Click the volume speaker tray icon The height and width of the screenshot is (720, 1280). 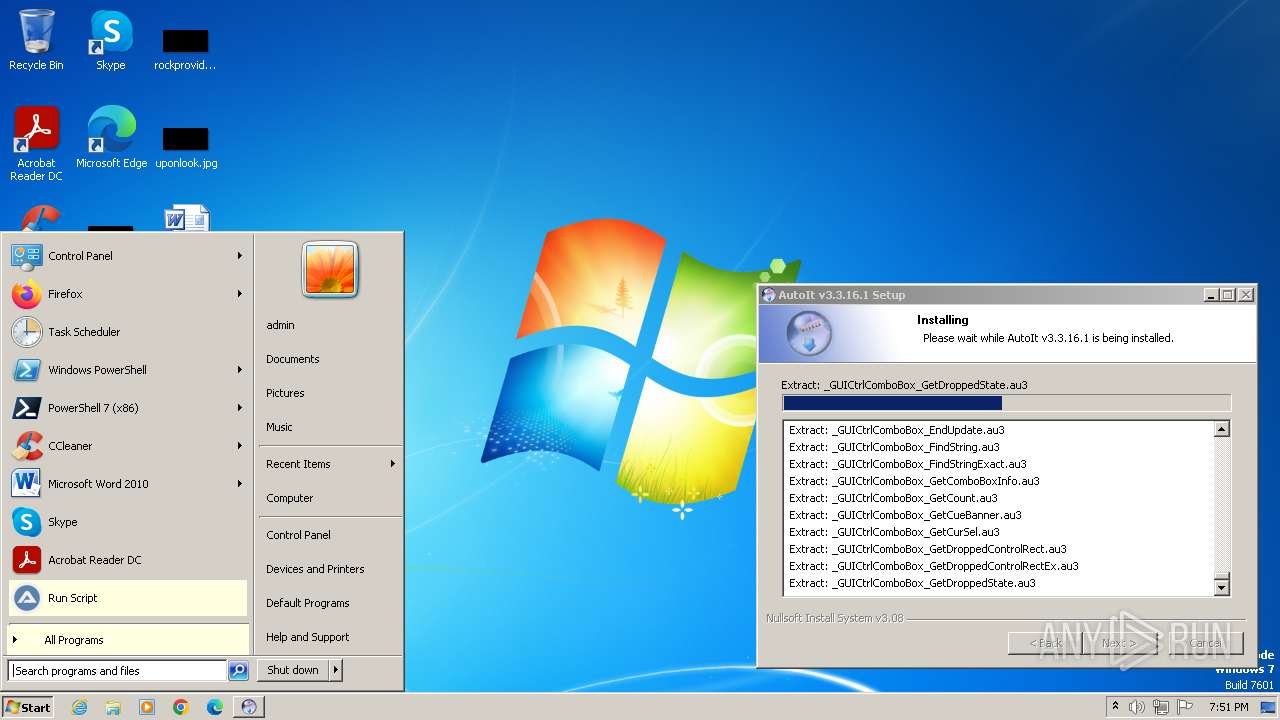pos(1137,707)
